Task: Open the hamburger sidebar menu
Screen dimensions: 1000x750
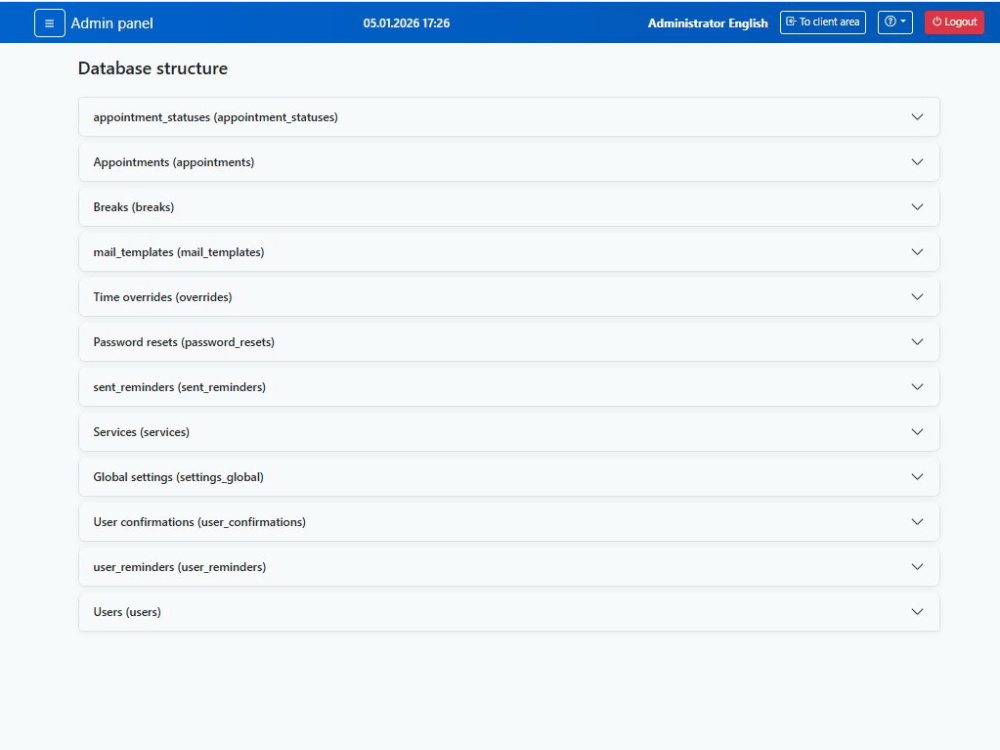Action: coord(49,24)
